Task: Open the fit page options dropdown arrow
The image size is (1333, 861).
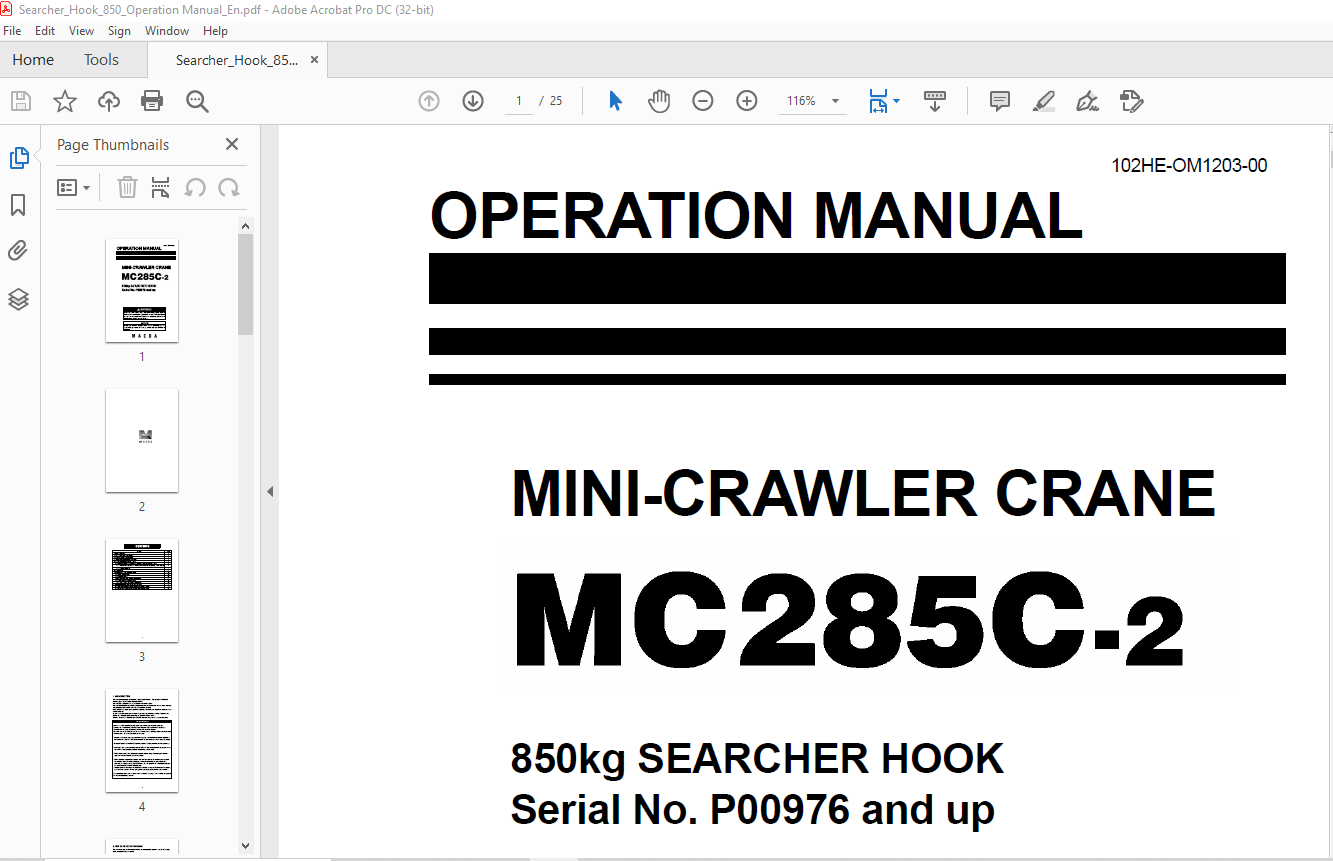Action: pos(896,101)
